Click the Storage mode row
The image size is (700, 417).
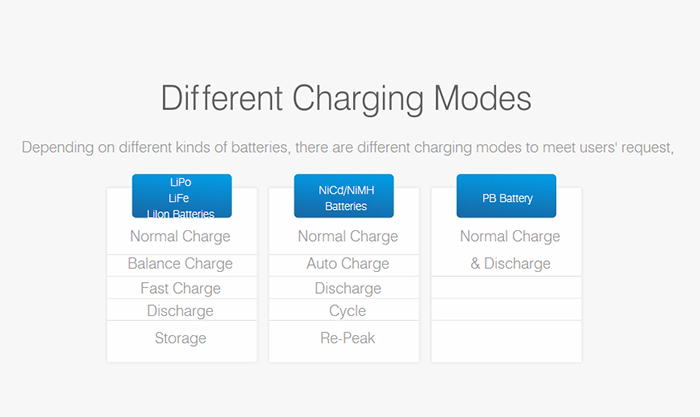(x=180, y=338)
